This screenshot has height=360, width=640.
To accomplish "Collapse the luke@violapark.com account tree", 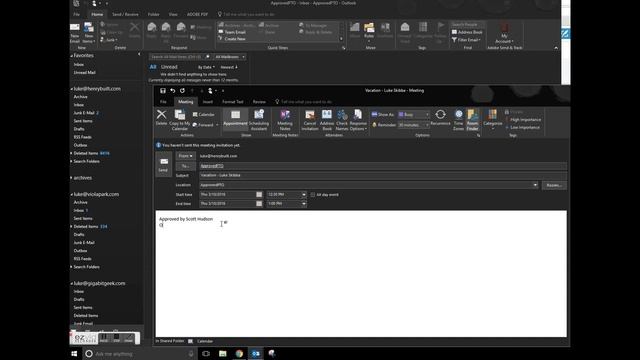I will point(71,195).
